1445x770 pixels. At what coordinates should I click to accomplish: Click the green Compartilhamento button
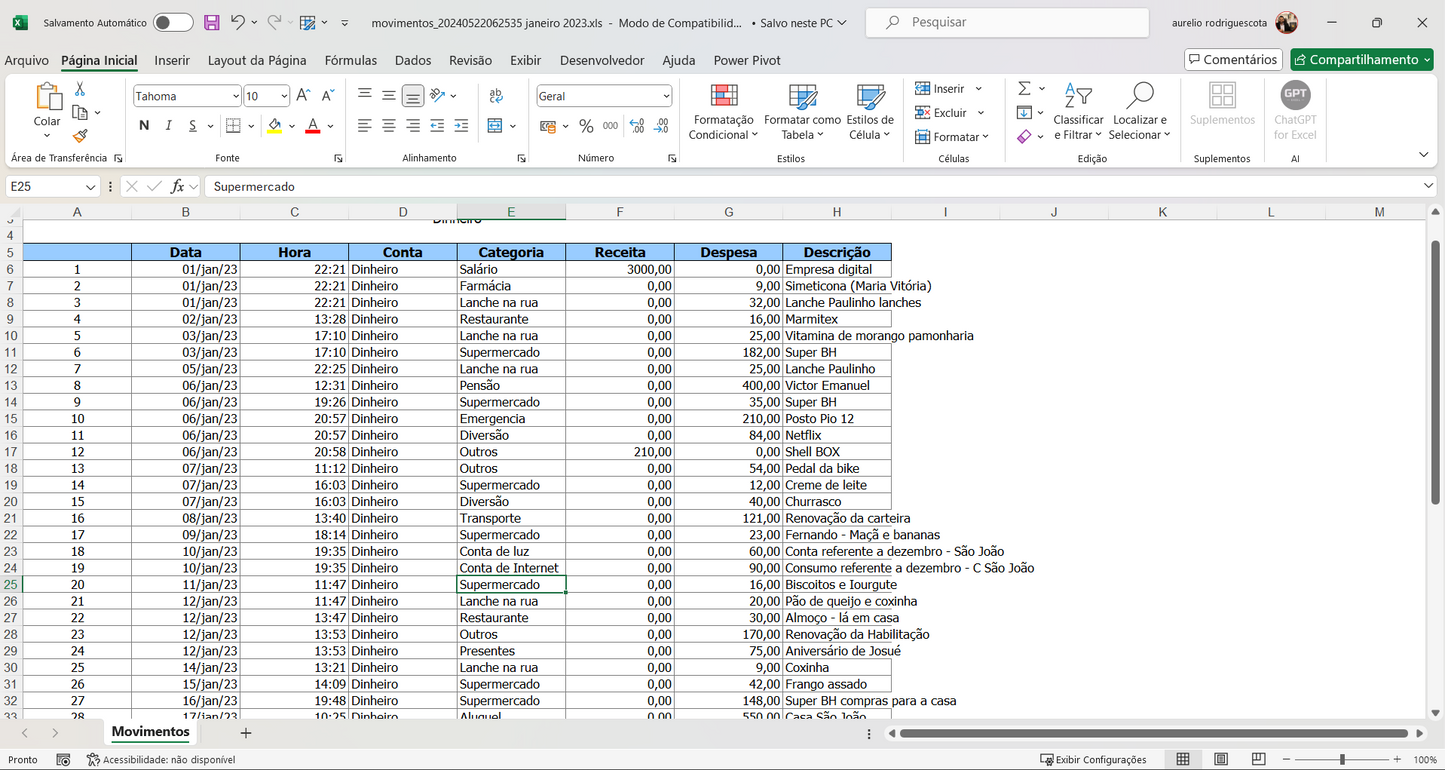1362,59
